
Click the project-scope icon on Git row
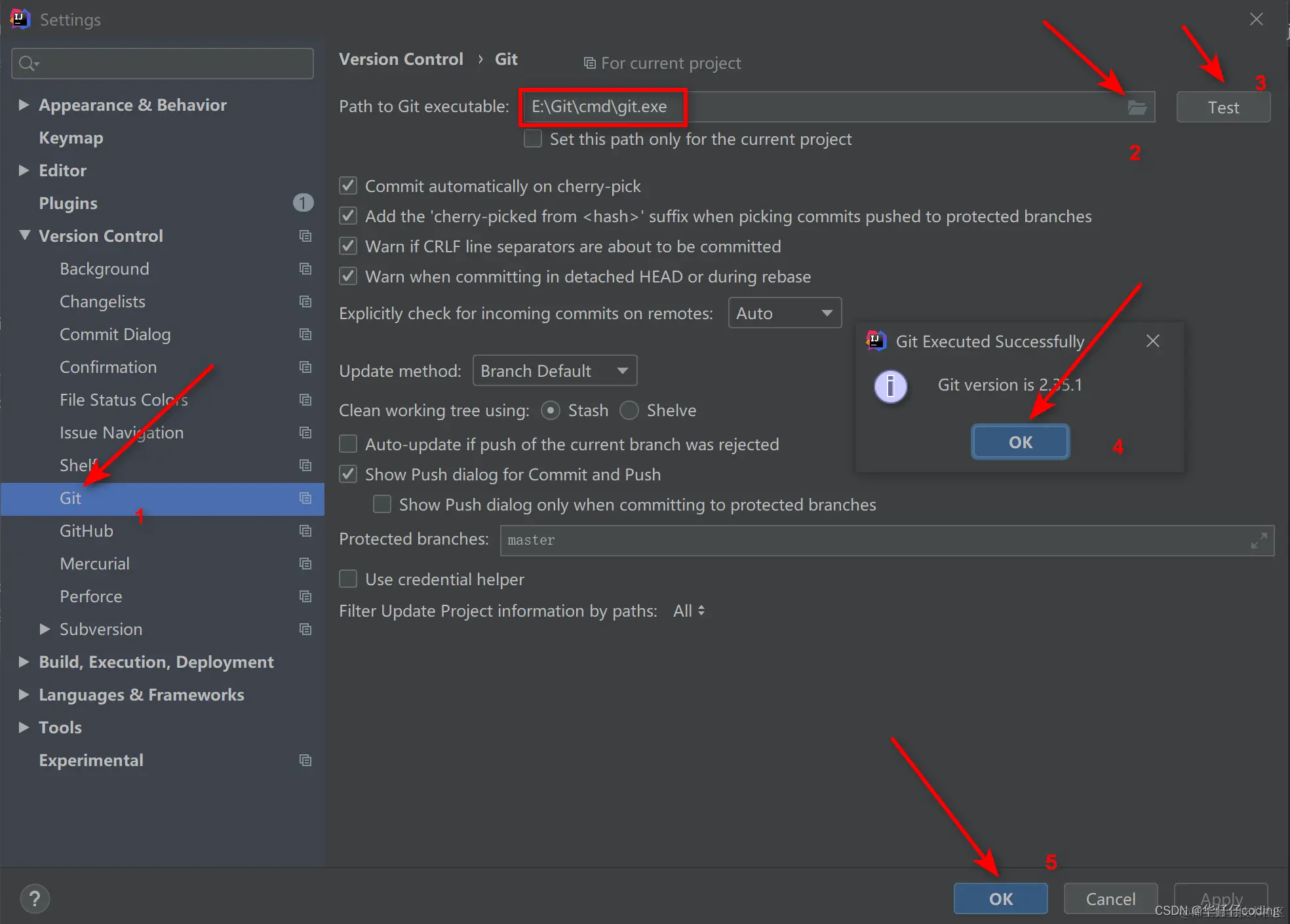305,498
